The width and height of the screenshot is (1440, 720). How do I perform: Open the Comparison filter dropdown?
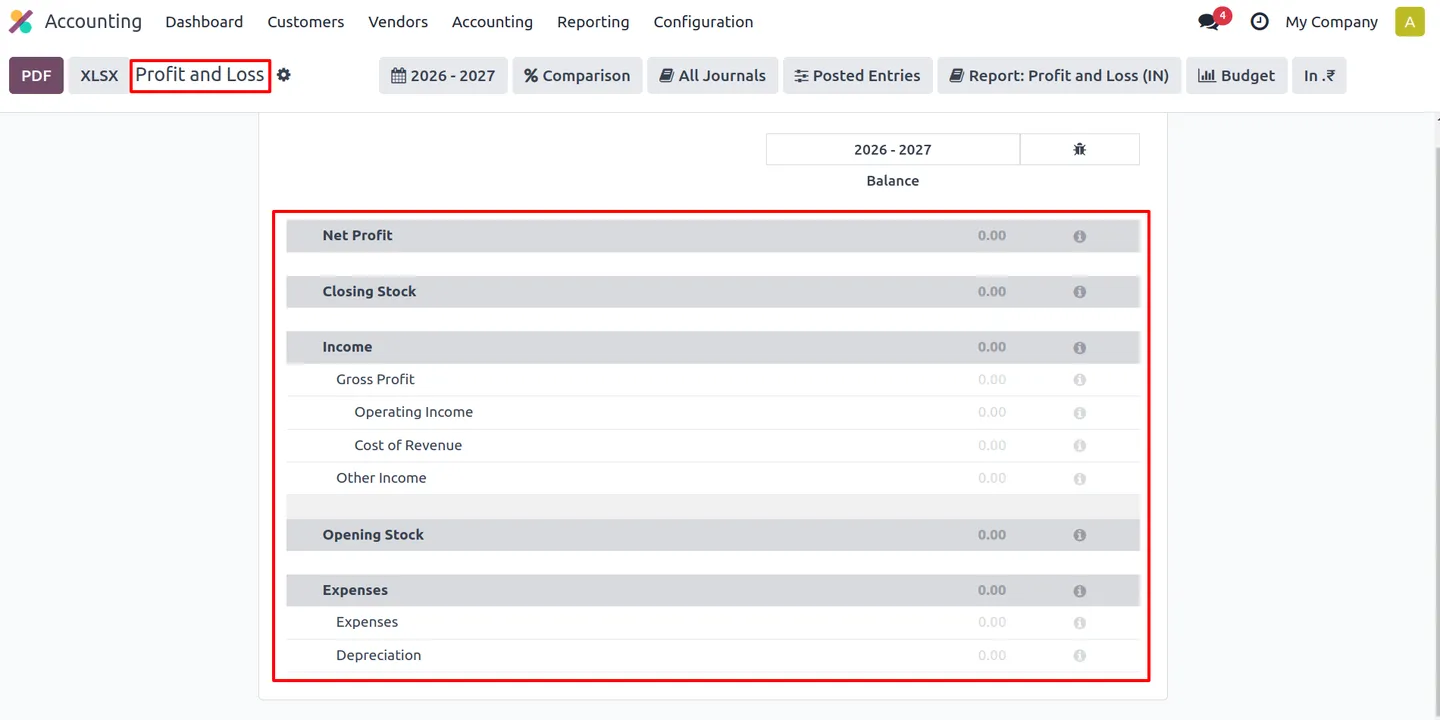pos(578,75)
